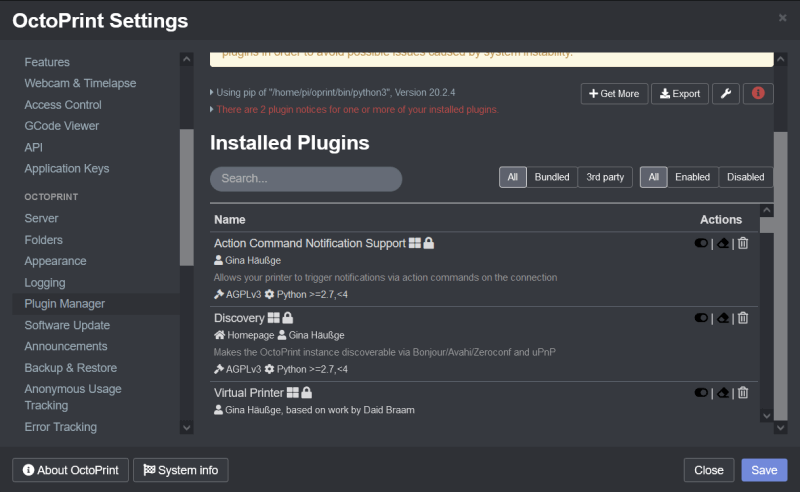Click sidebar scrollbar down arrow
The width and height of the screenshot is (800, 492).
coord(187,427)
